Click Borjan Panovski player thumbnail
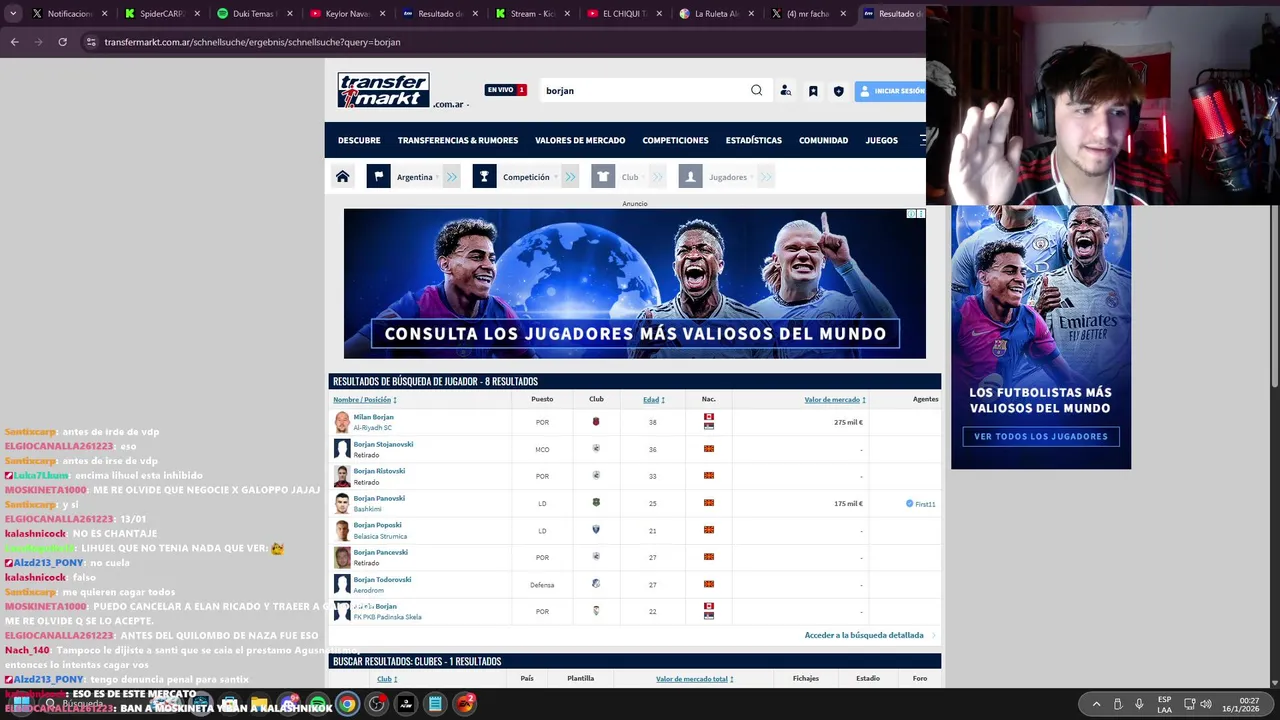The width and height of the screenshot is (1280, 720). click(342, 503)
